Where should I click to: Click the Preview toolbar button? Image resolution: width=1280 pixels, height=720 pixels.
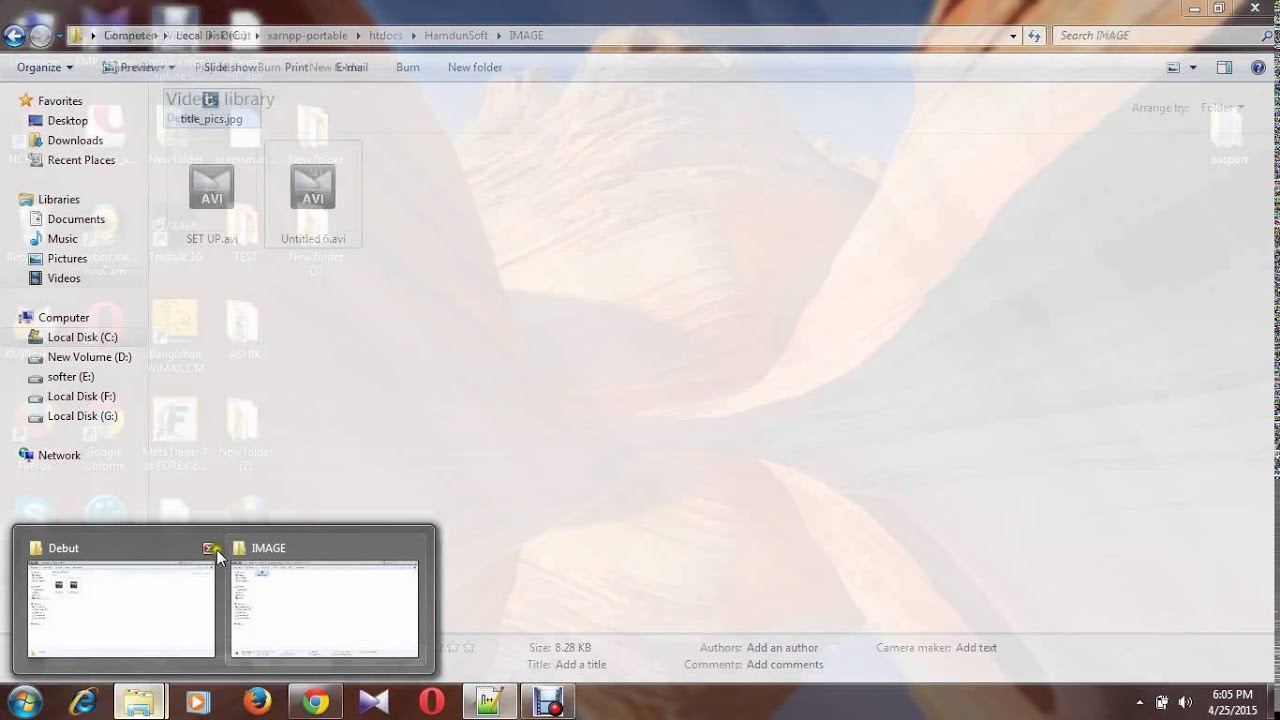tap(130, 67)
